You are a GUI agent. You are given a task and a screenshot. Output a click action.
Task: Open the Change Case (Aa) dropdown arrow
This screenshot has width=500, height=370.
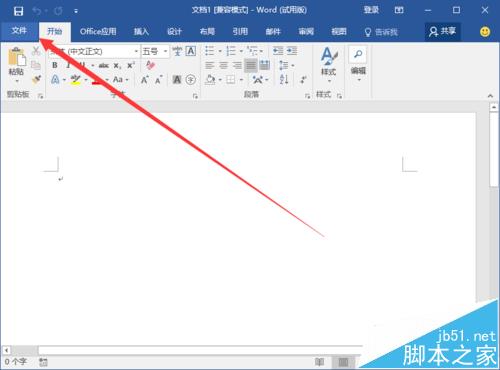coord(127,80)
